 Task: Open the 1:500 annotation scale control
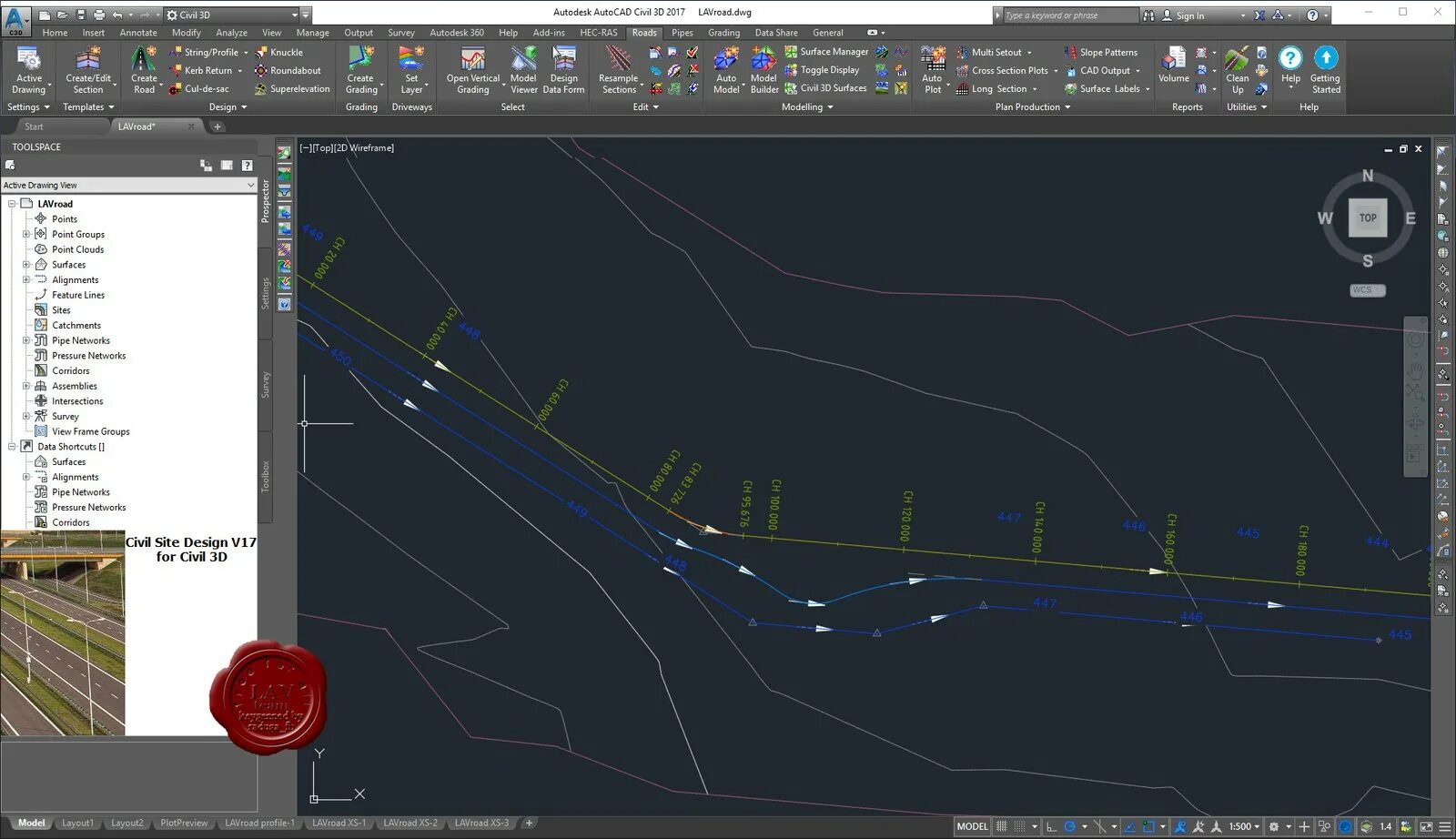[1243, 826]
